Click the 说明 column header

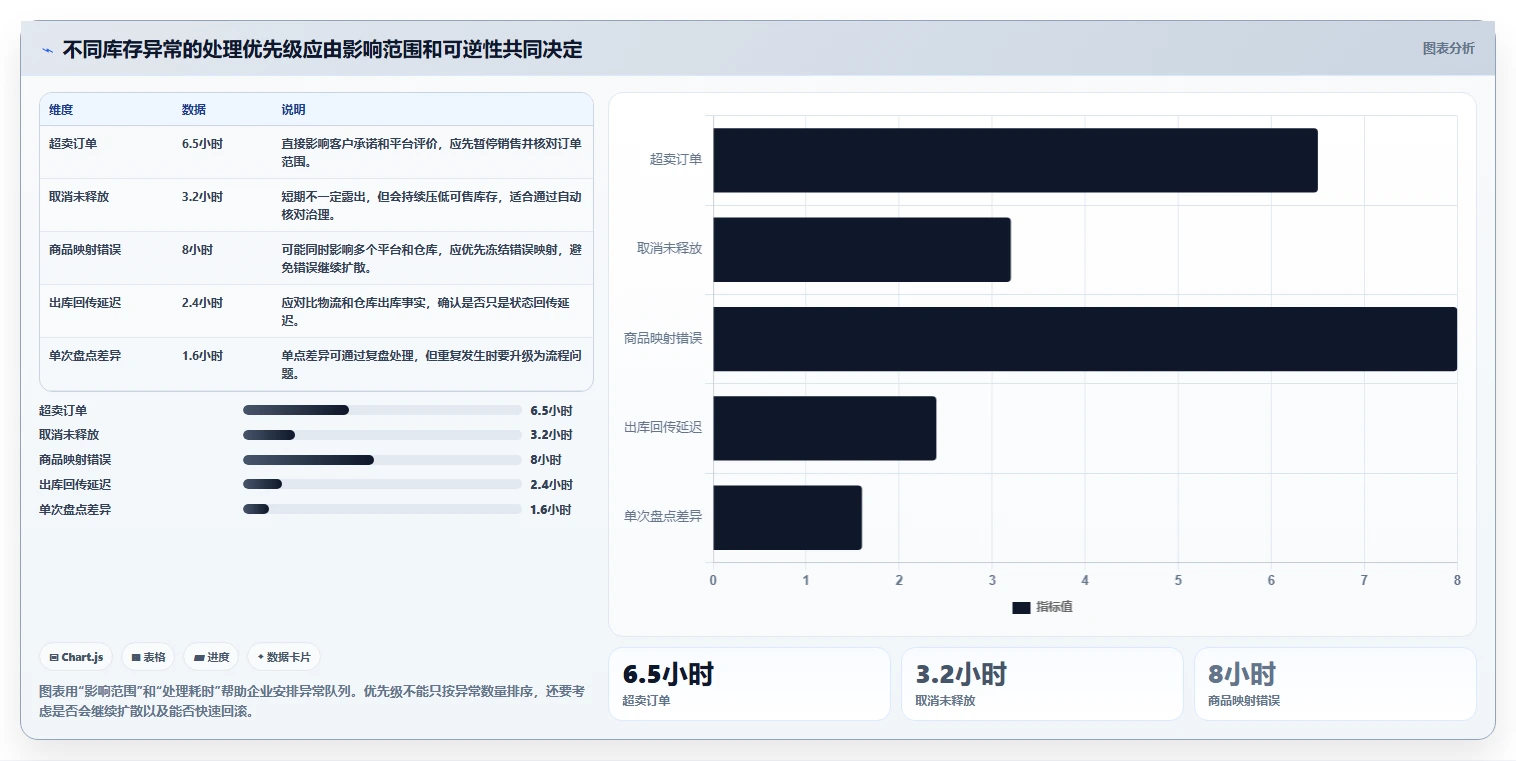[x=293, y=109]
